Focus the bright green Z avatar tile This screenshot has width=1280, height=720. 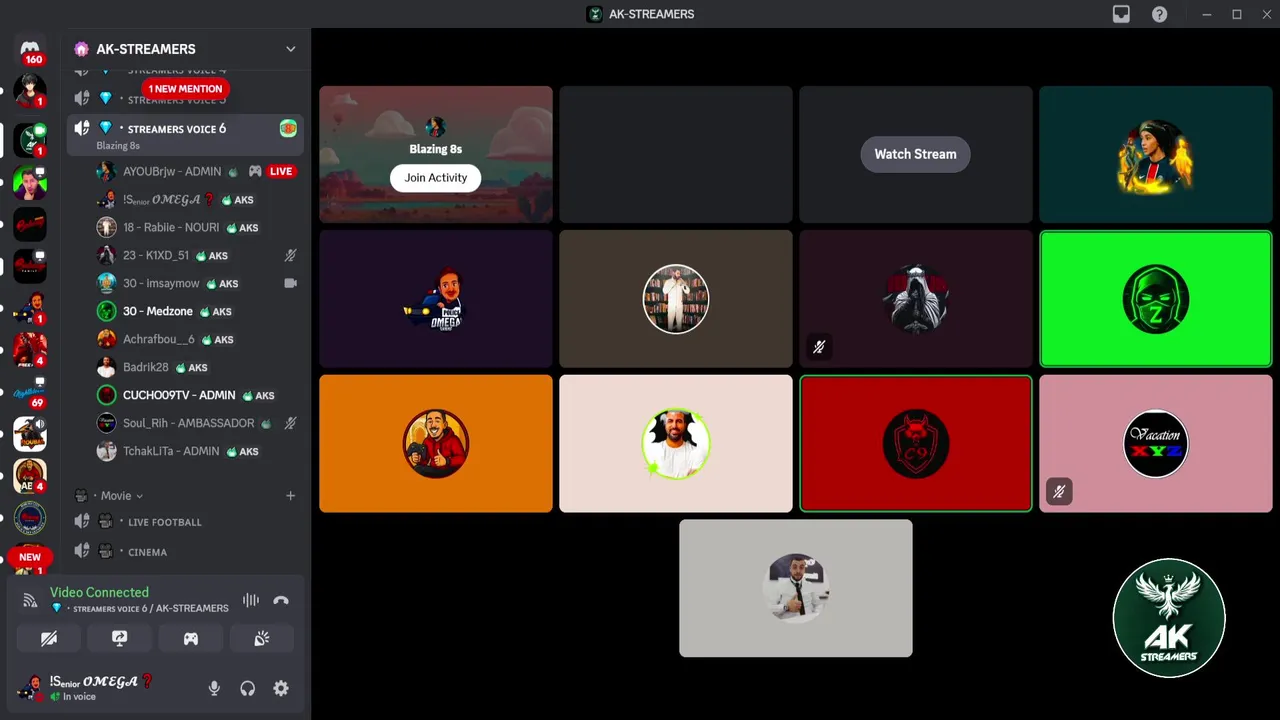point(1155,299)
